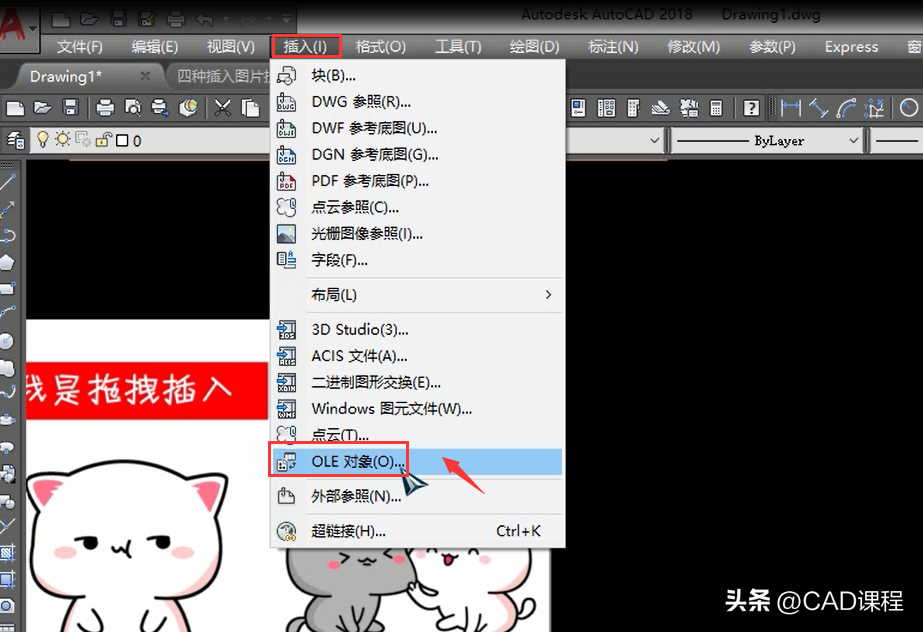Choose 3D Studio(3)... menu entry
Viewport: 923px width, 632px height.
418,330
